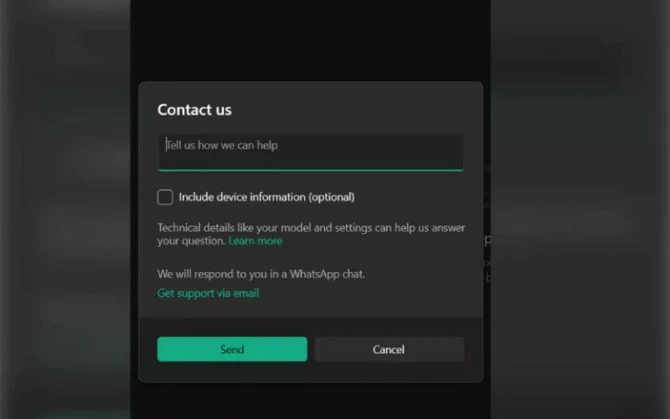Click the 'Include device information (optional)' label text
The height and width of the screenshot is (419, 670).
click(267, 197)
